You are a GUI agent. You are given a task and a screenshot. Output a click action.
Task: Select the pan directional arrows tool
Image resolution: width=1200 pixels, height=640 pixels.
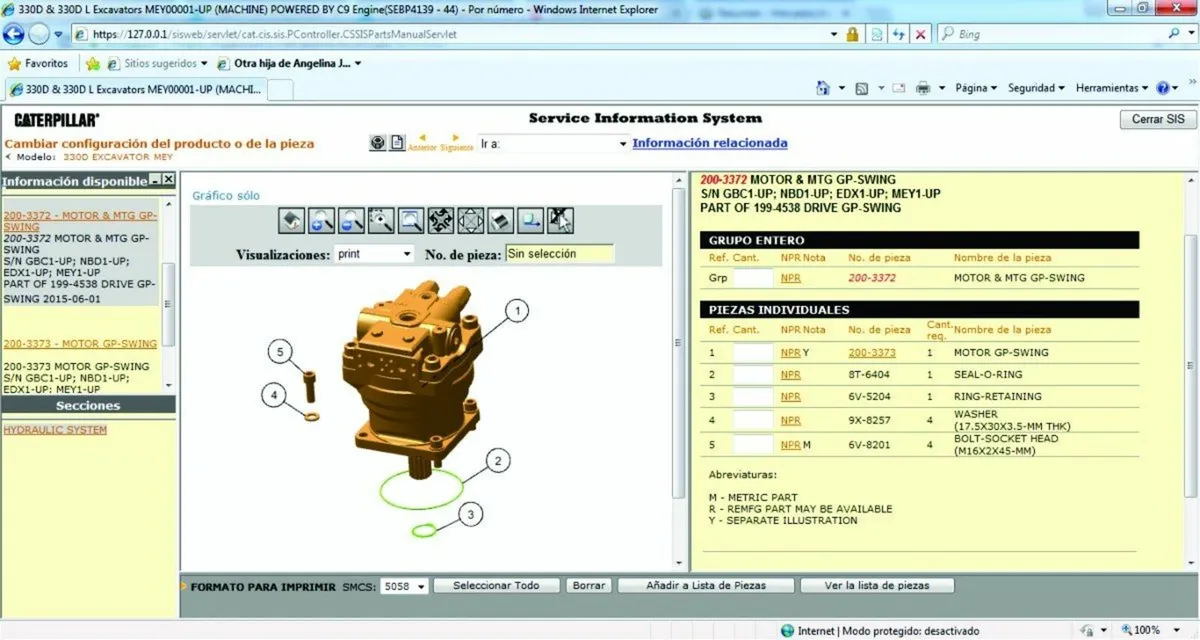[x=471, y=220]
